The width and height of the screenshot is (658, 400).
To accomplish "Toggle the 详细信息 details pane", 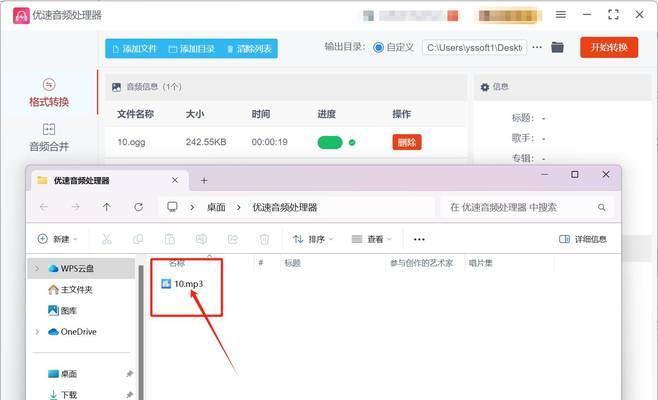I will (x=583, y=239).
